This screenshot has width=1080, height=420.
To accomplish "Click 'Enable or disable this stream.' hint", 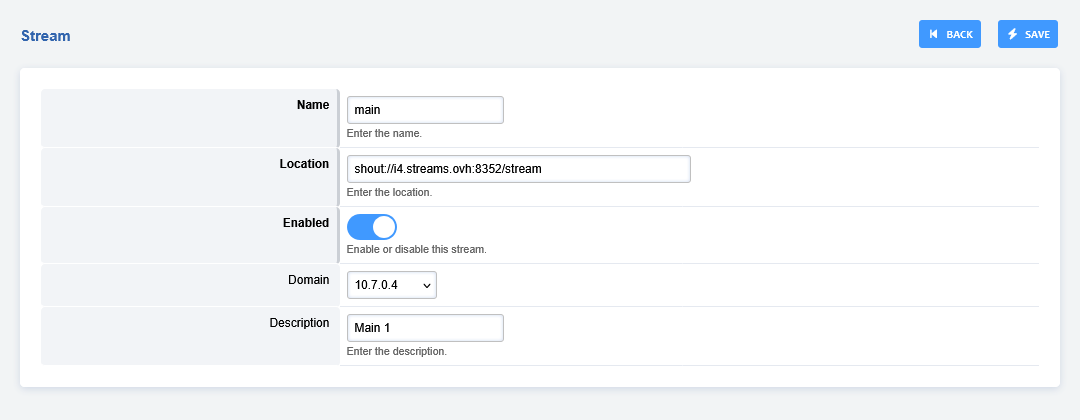I will (416, 249).
